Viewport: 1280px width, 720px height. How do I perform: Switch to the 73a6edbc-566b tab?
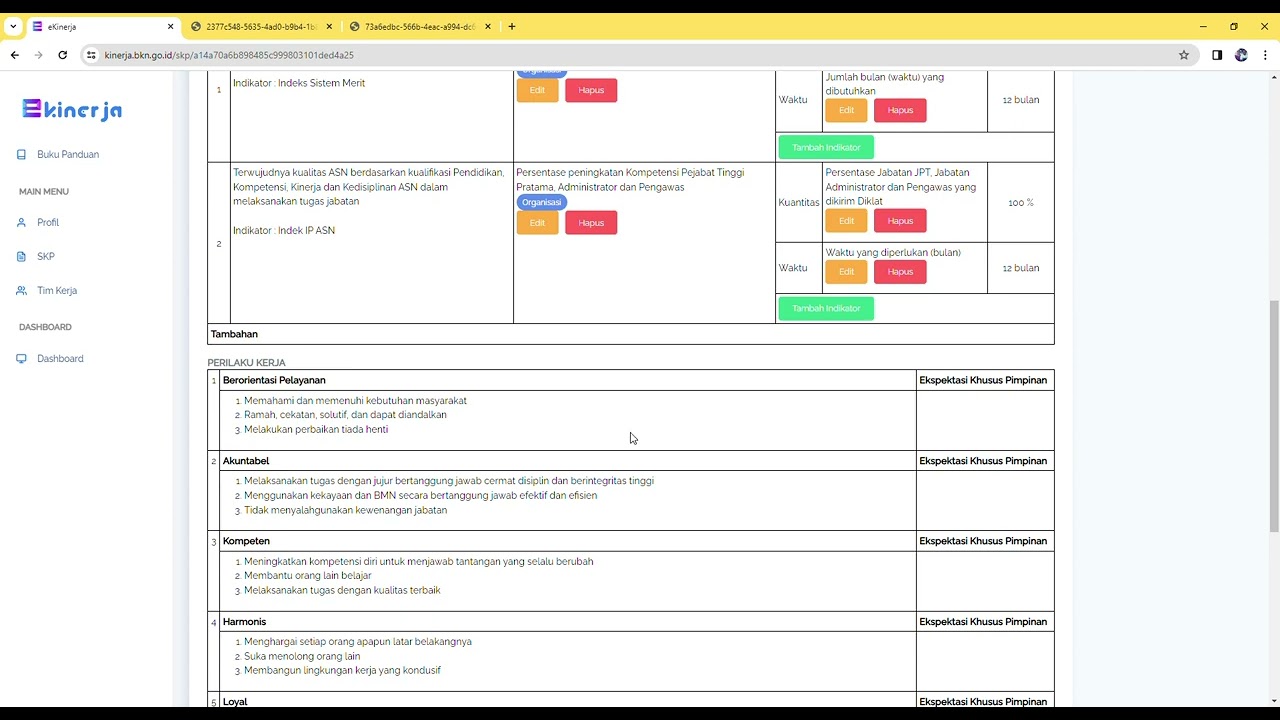tap(421, 27)
